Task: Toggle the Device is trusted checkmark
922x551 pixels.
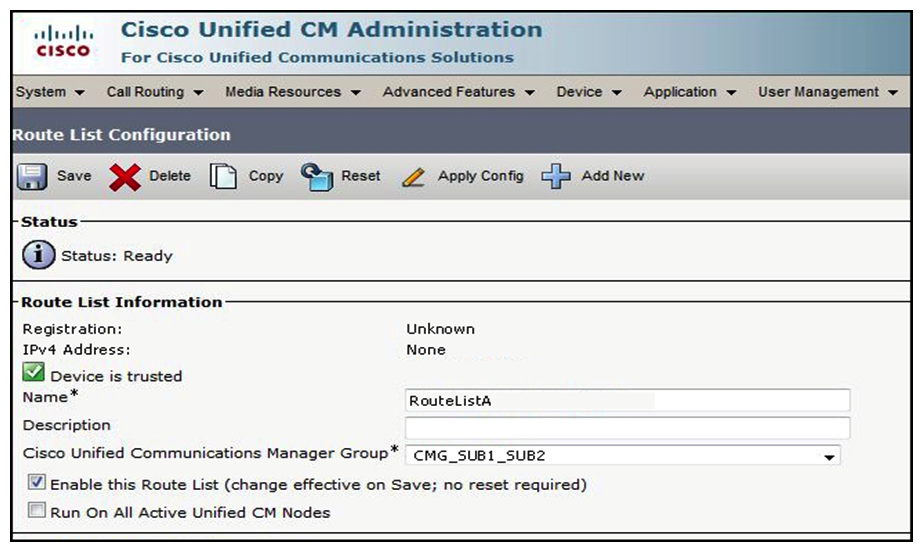Action: (34, 372)
